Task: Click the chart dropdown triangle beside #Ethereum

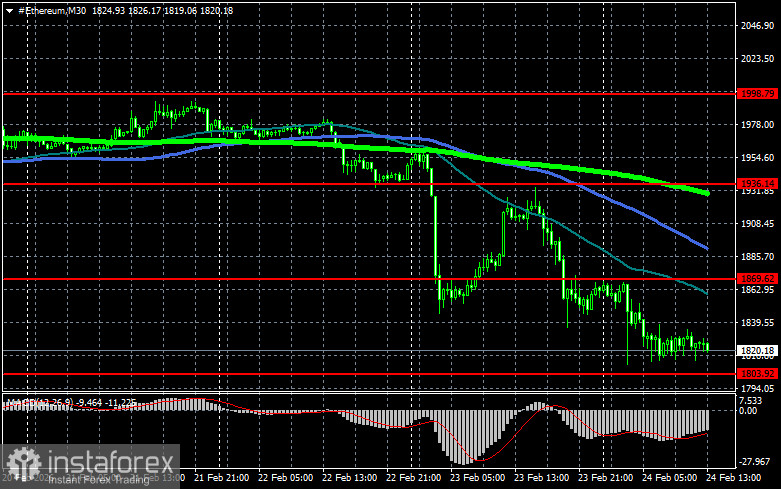Action: pyautogui.click(x=9, y=10)
